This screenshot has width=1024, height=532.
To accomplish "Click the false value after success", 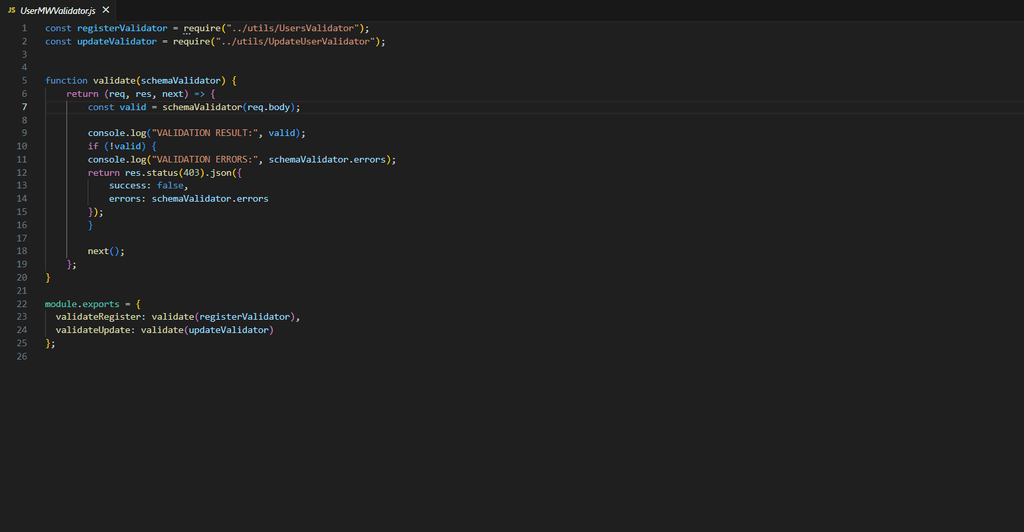I will tap(170, 185).
